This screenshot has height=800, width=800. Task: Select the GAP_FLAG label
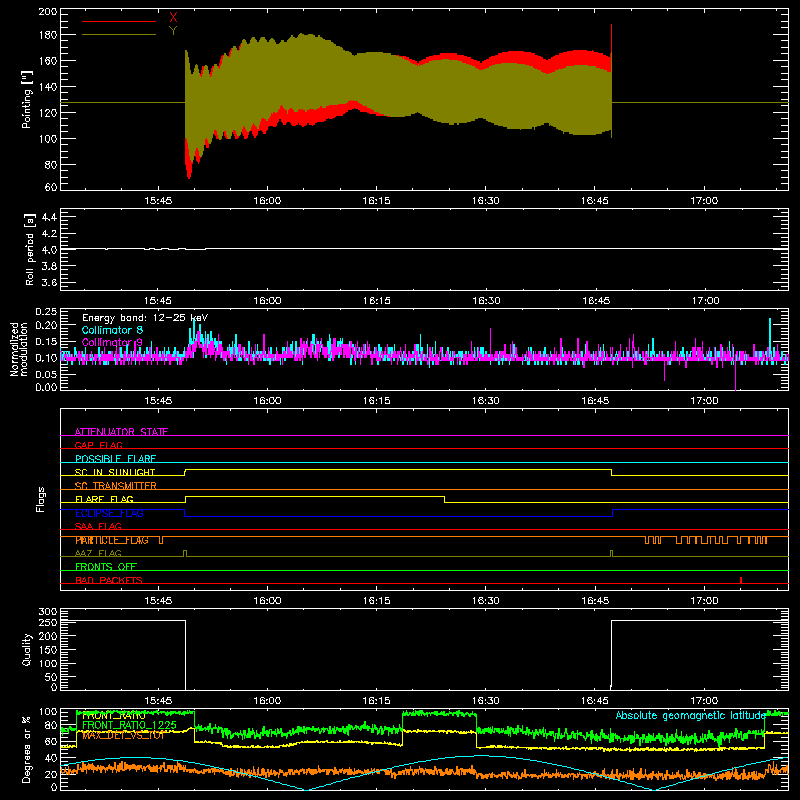point(98,445)
